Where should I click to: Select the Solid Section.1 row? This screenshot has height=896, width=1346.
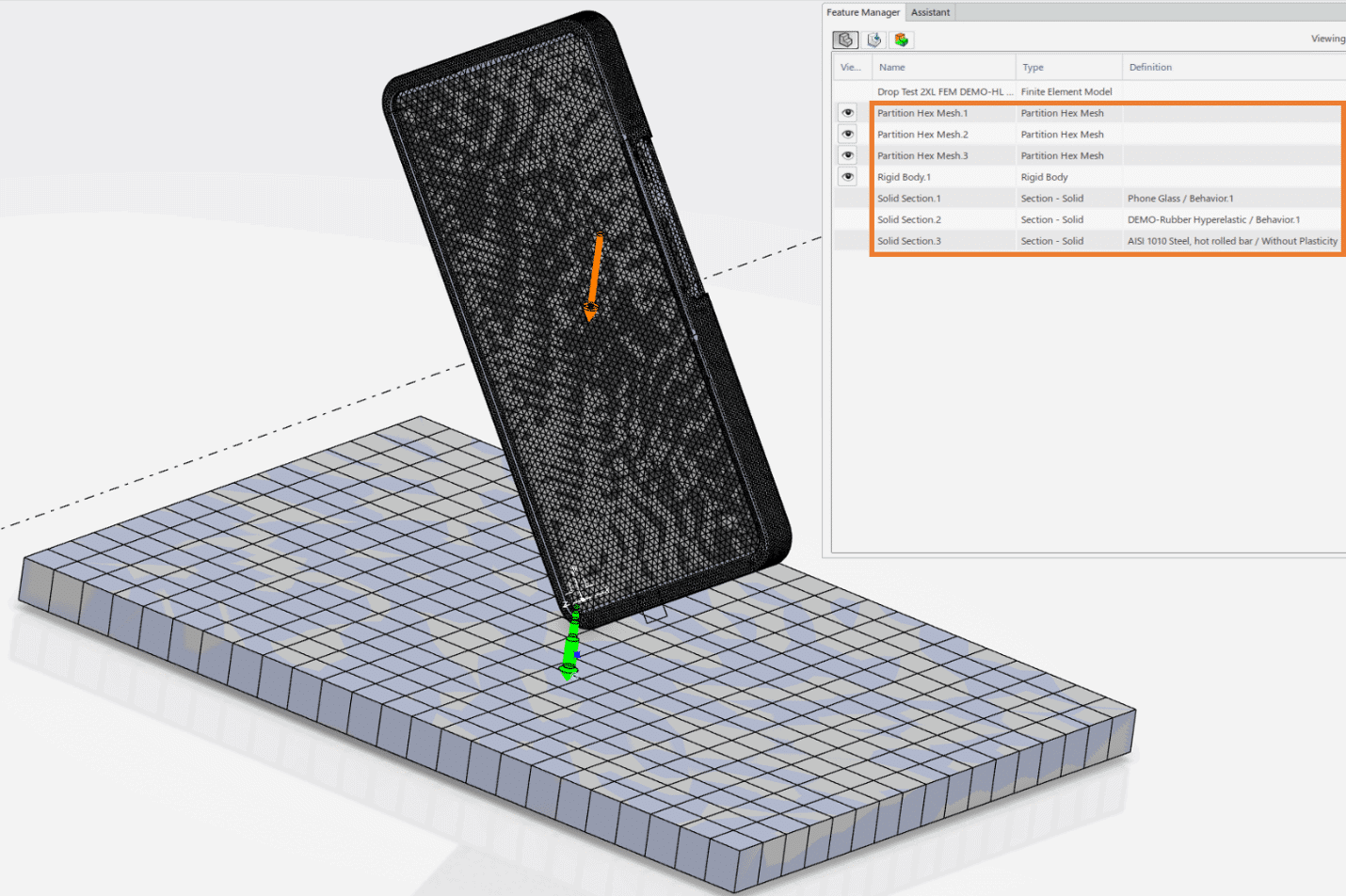pos(1088,199)
